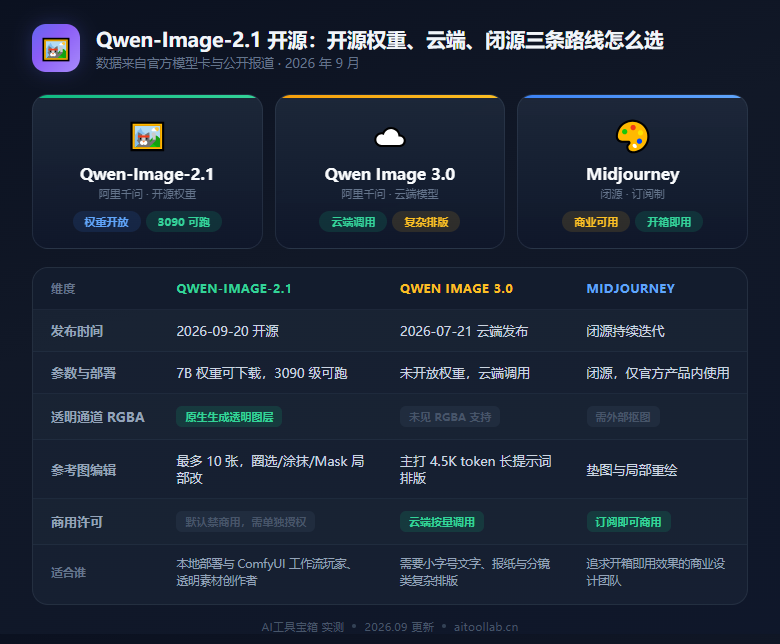The width and height of the screenshot is (780, 644).
Task: Click the AI工具宝箱 实测 footer text
Action: (303, 627)
